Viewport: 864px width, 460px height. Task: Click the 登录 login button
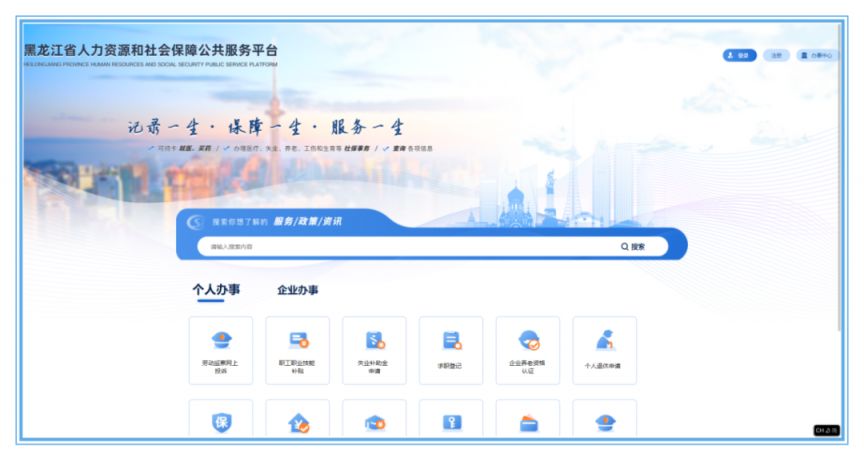[739, 55]
